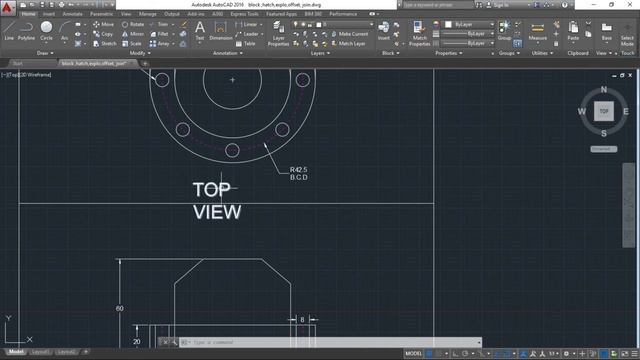This screenshot has height=360, width=640.
Task: Toggle grid display in status bar
Action: tap(429, 353)
